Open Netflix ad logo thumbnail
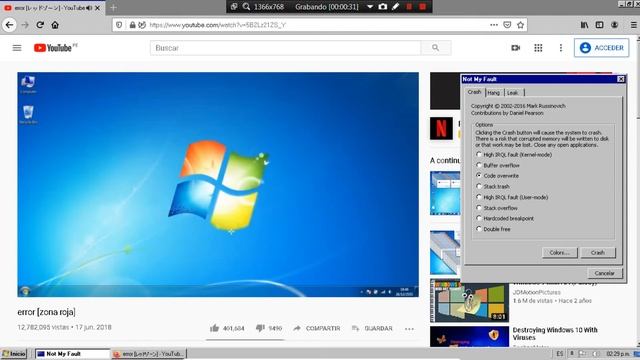This screenshot has height=360, width=640. click(x=441, y=128)
